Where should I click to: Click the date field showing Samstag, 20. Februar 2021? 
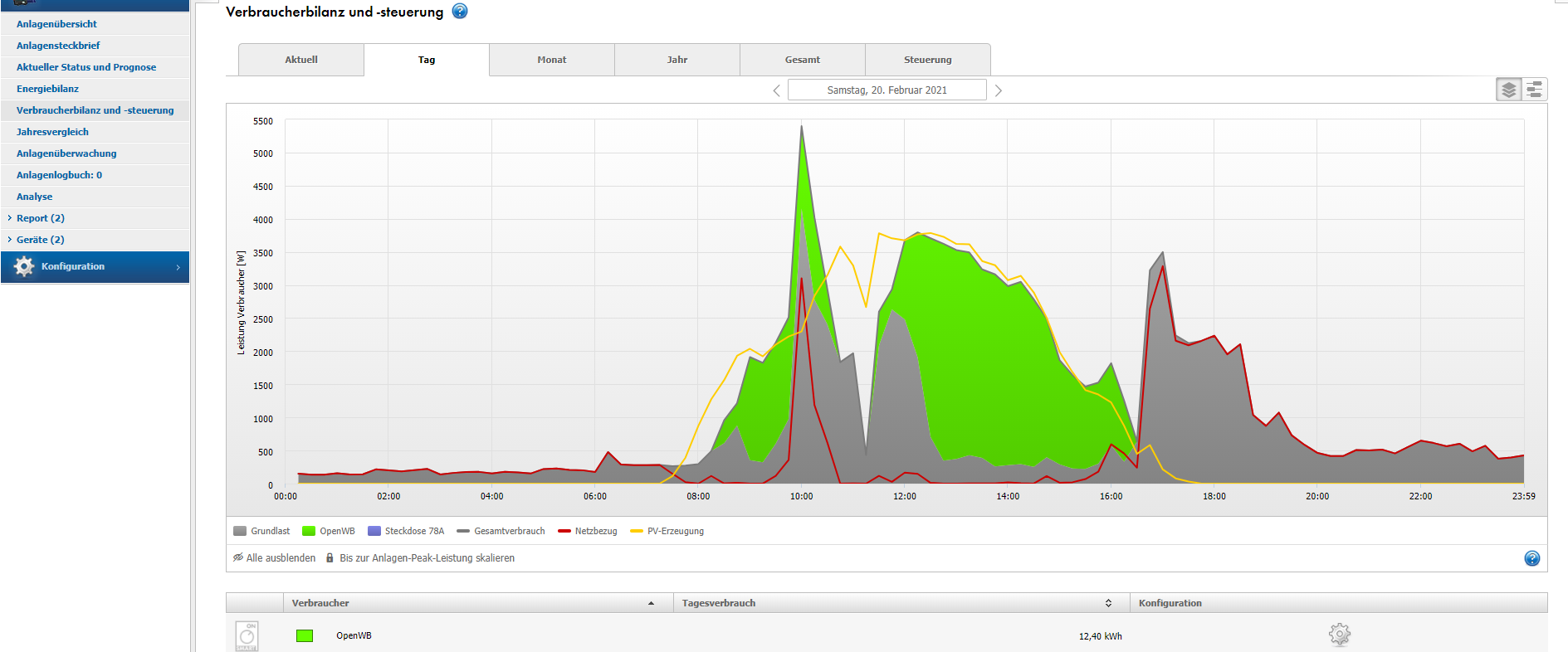(887, 90)
